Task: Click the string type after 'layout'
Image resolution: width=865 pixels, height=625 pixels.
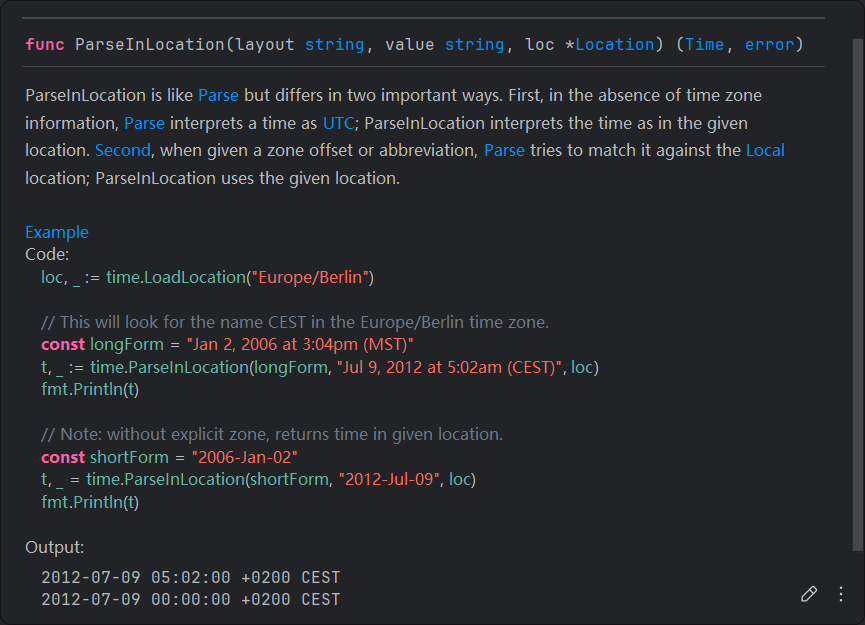Action: coord(334,44)
